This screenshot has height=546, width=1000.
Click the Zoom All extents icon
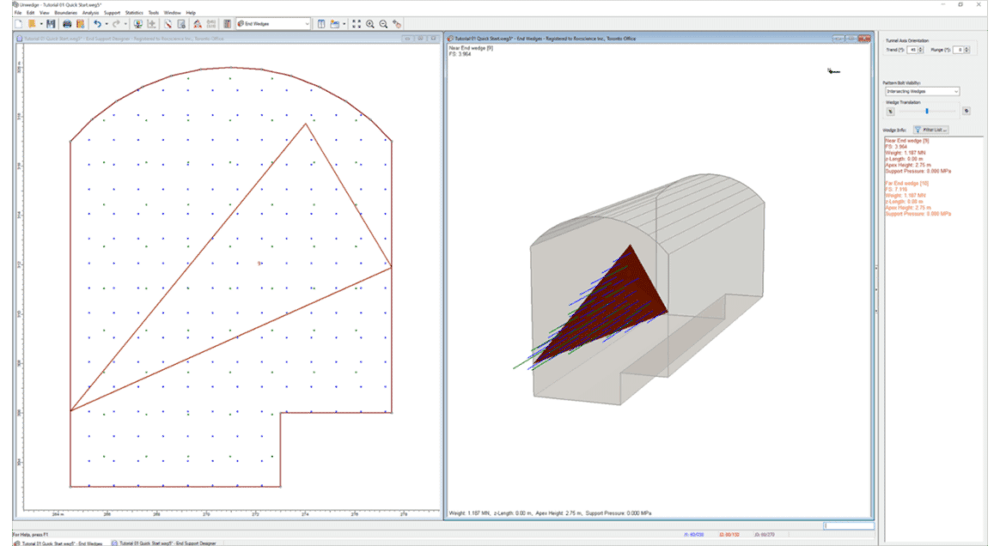(357, 23)
